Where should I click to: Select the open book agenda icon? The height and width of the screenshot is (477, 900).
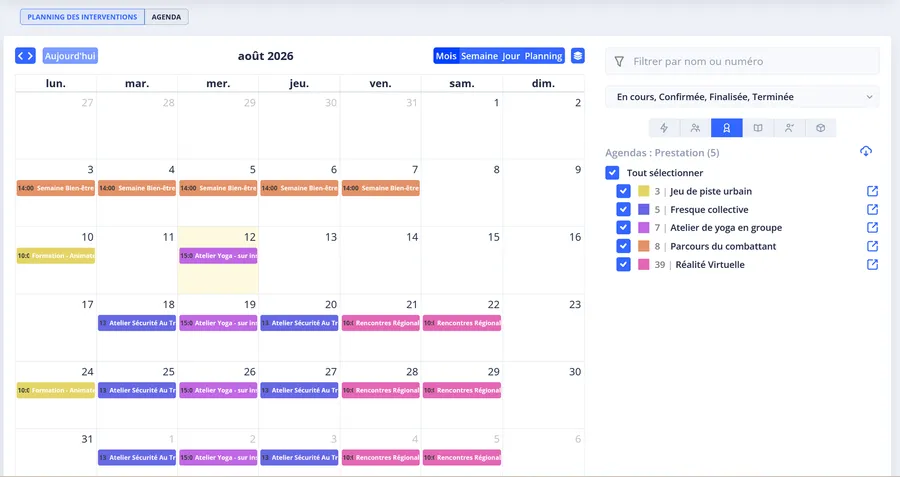(x=758, y=128)
